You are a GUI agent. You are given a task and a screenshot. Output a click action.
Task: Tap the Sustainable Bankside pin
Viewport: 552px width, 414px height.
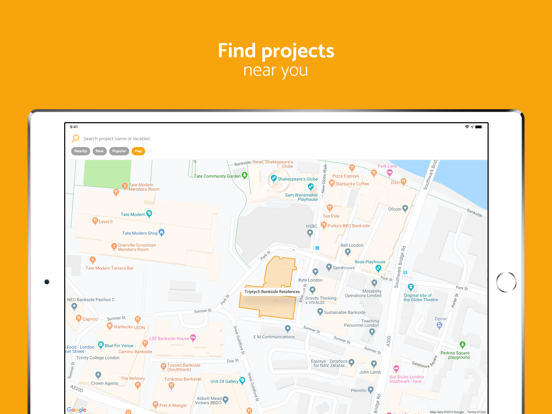pos(320,312)
